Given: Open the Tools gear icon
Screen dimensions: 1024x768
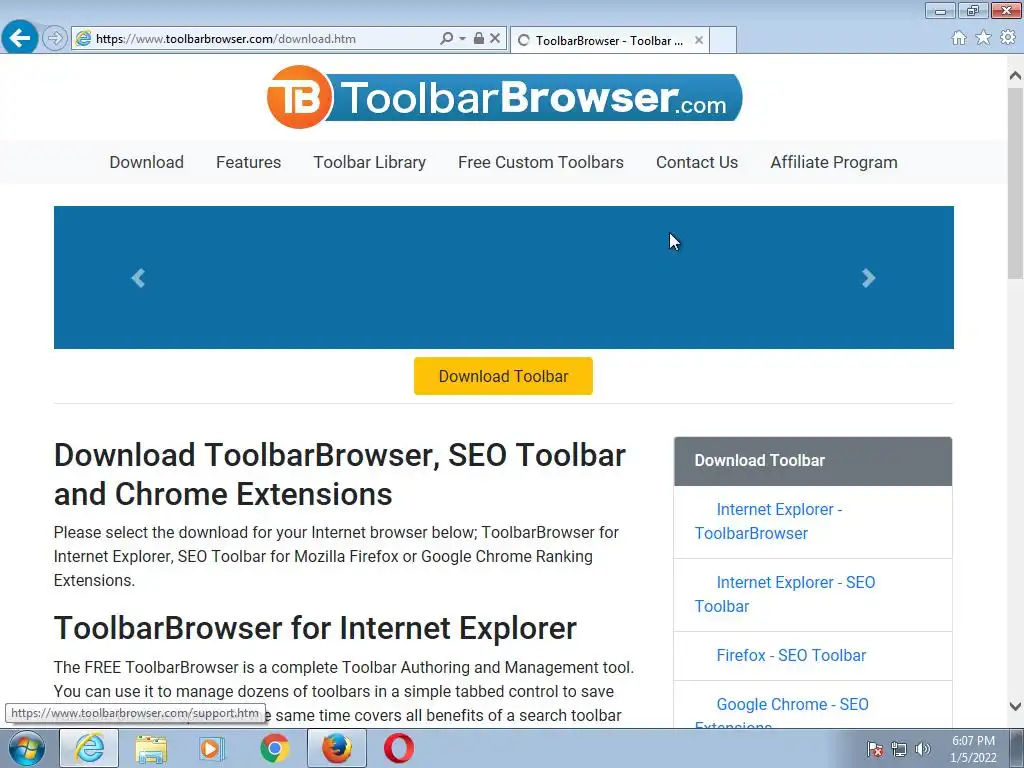Looking at the screenshot, I should (x=1008, y=38).
